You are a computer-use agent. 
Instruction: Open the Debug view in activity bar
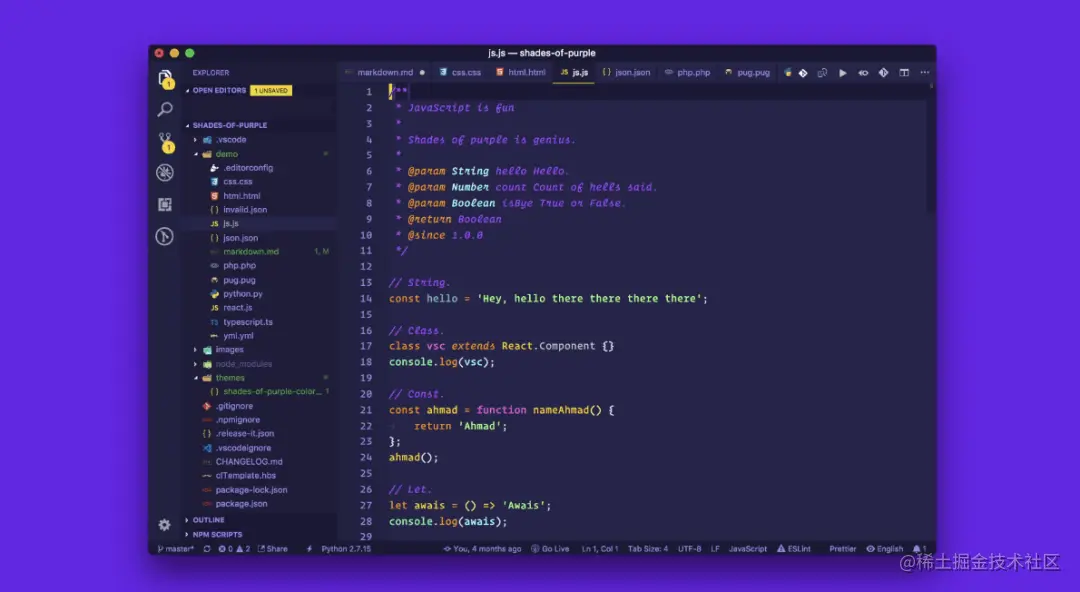coord(165,172)
